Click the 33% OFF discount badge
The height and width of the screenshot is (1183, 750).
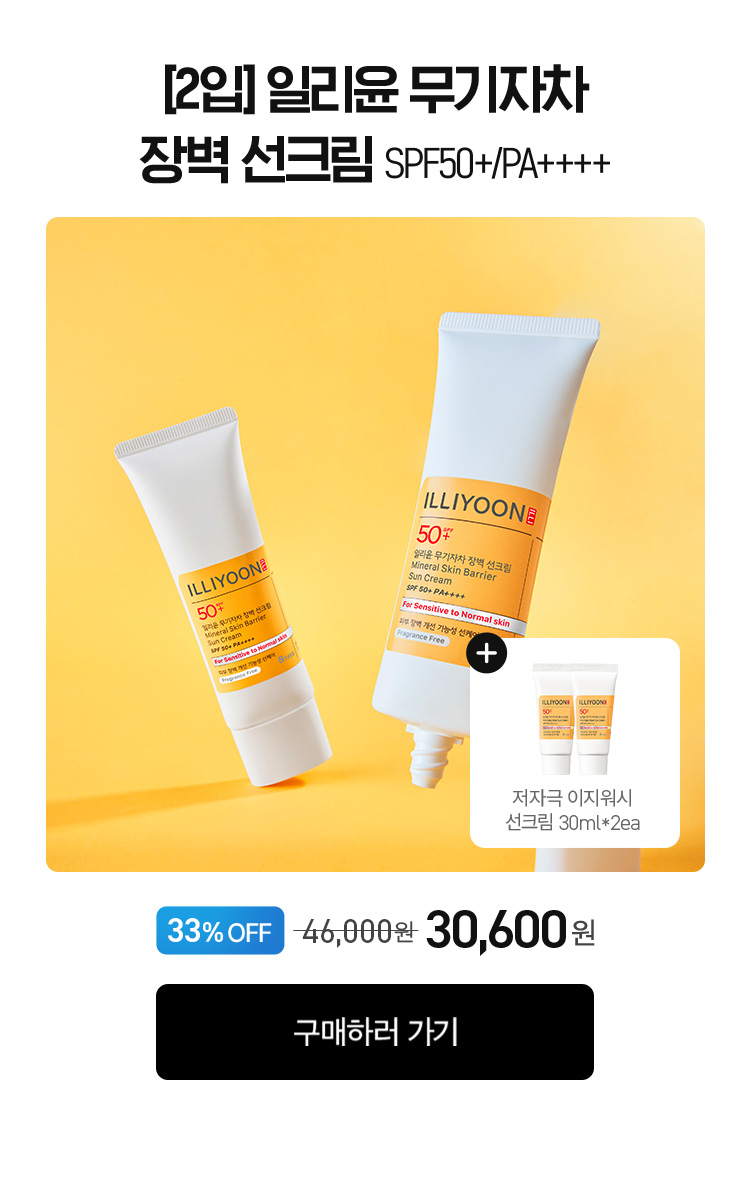[220, 930]
